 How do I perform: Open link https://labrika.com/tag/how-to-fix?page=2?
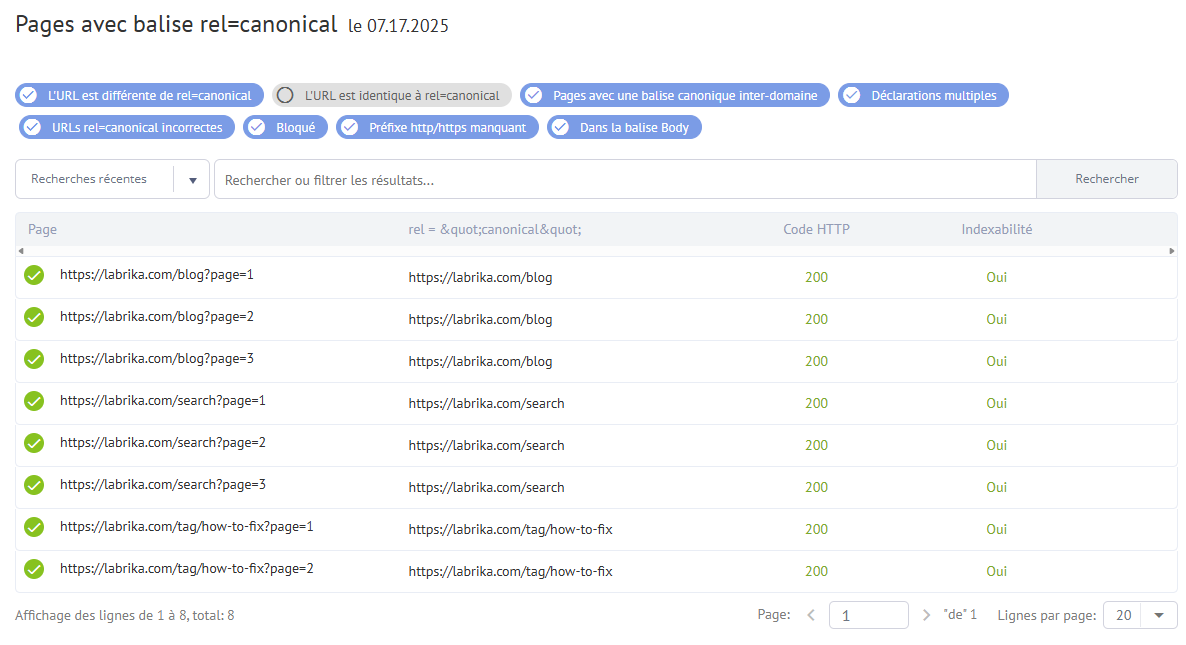click(x=187, y=569)
